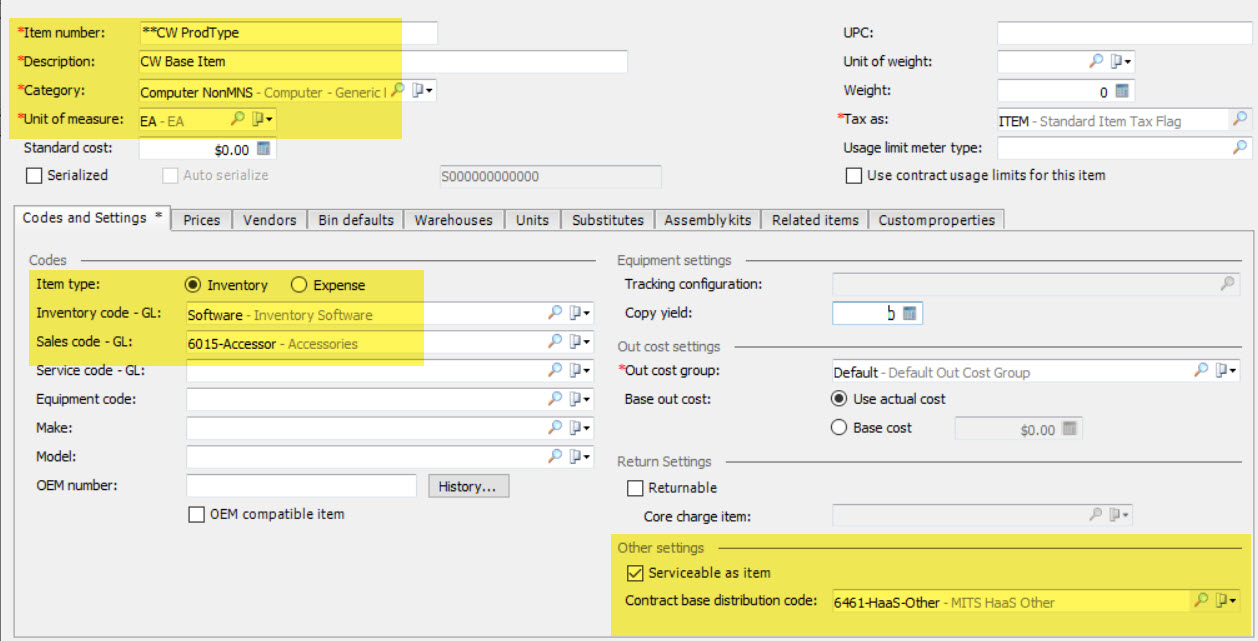Open calculator icon beside Copy yield

tap(910, 314)
